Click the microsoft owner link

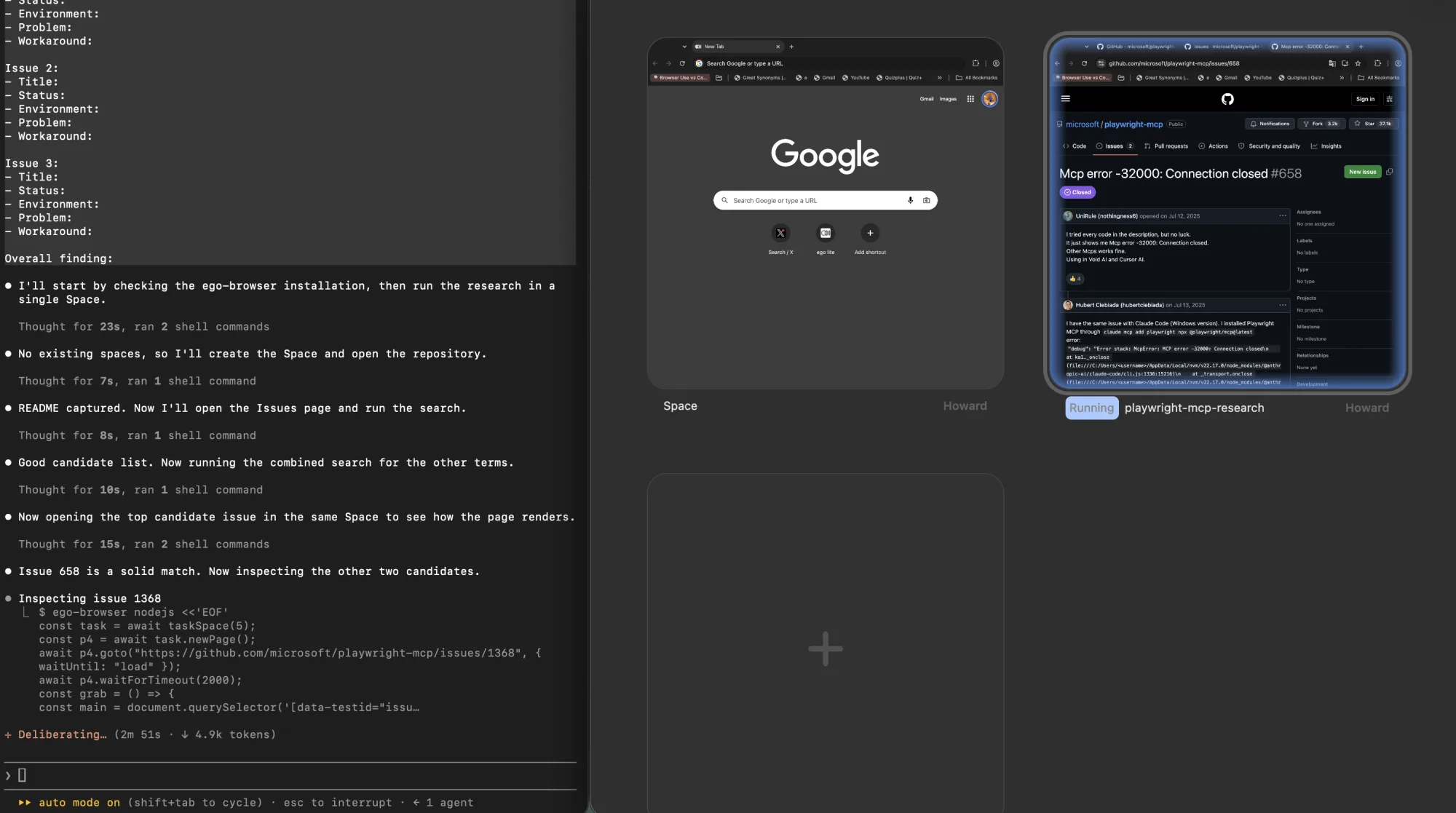pos(1083,124)
